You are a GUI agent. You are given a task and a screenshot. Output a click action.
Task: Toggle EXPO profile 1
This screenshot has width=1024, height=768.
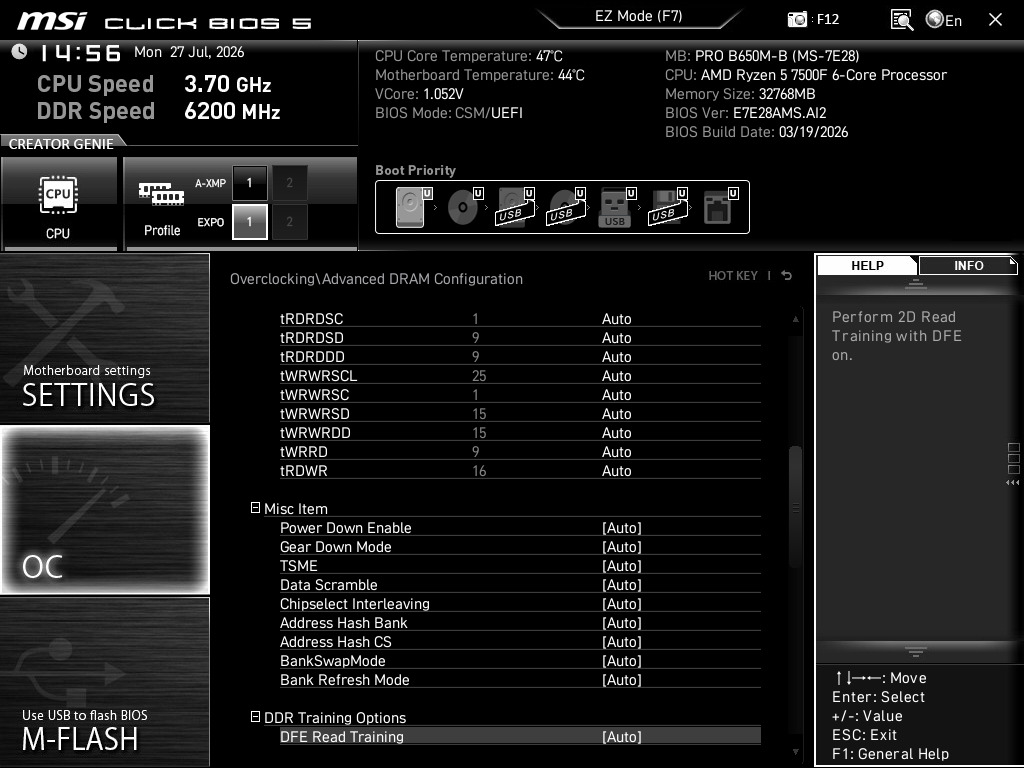[249, 222]
